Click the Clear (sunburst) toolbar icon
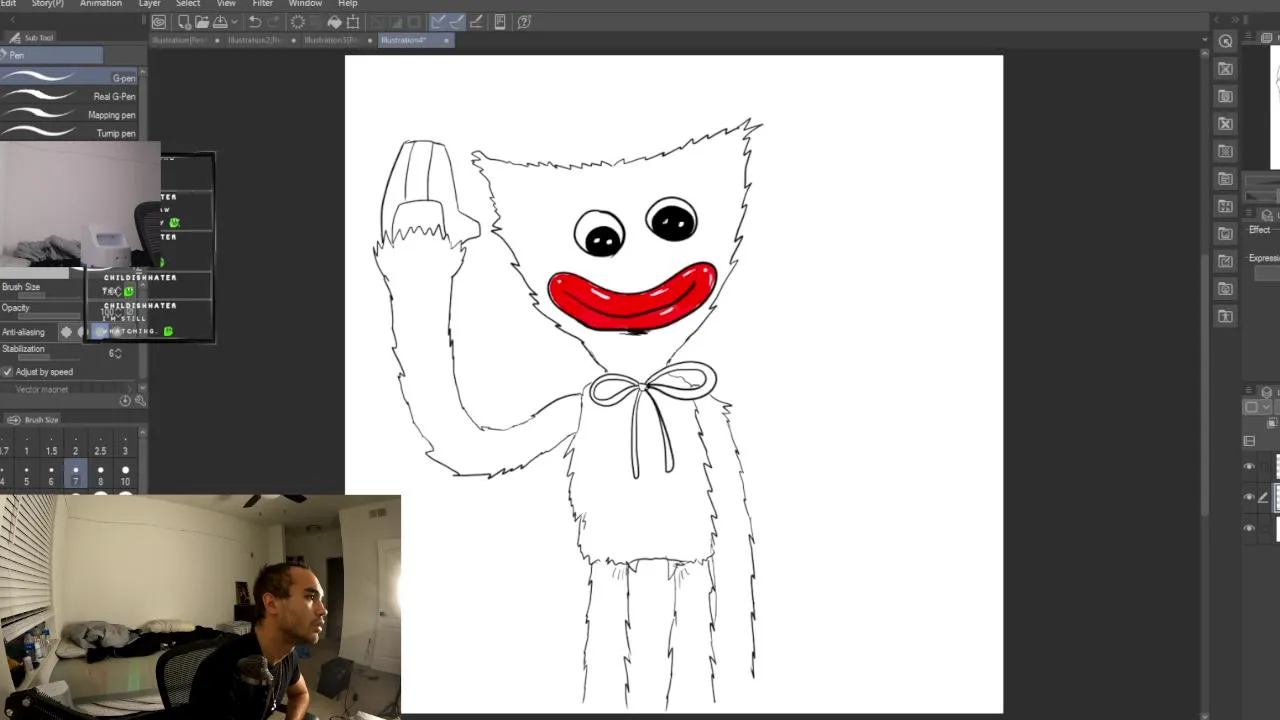This screenshot has width=1280, height=720. [297, 22]
